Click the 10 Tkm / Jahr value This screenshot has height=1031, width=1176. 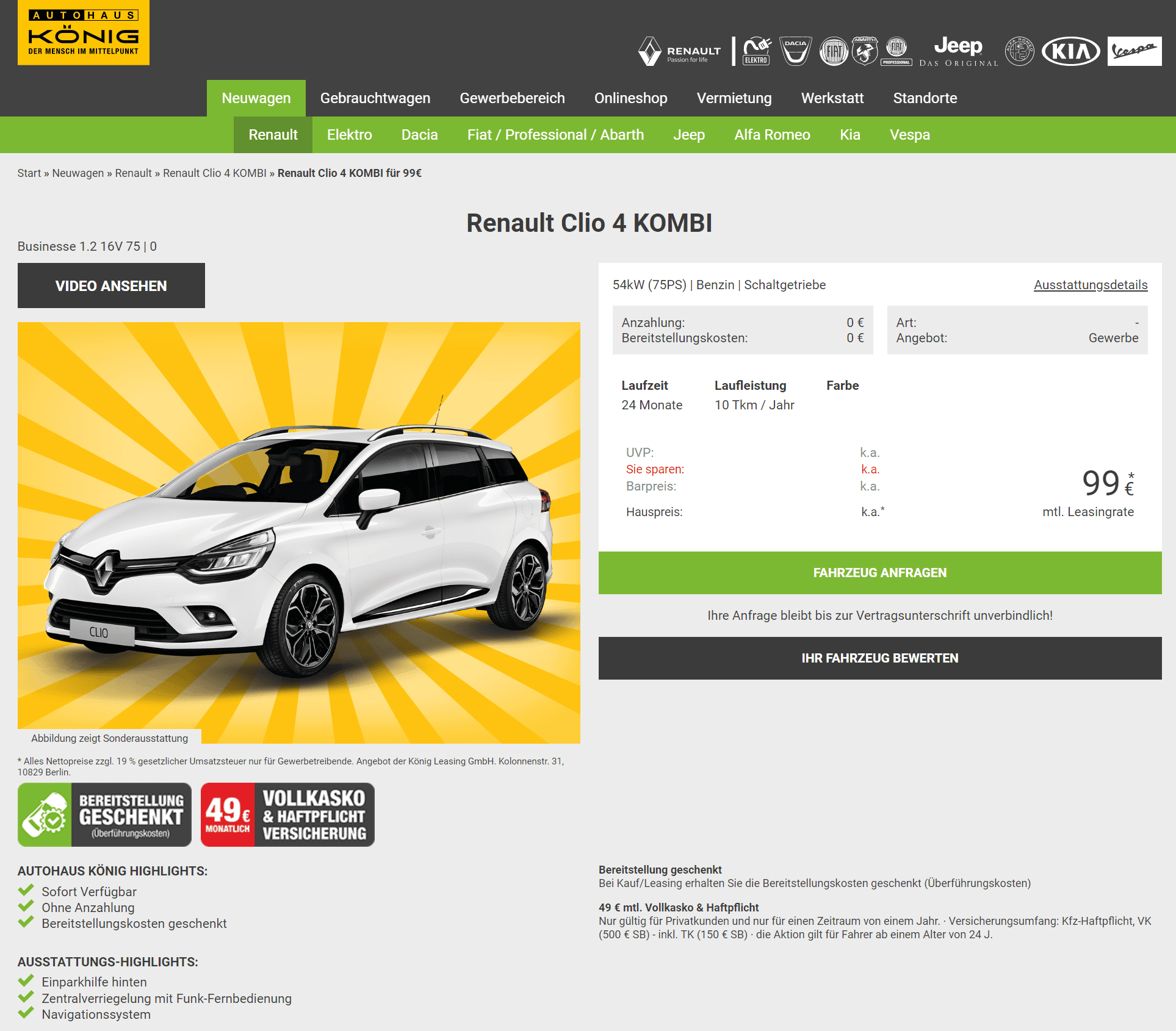tap(754, 405)
